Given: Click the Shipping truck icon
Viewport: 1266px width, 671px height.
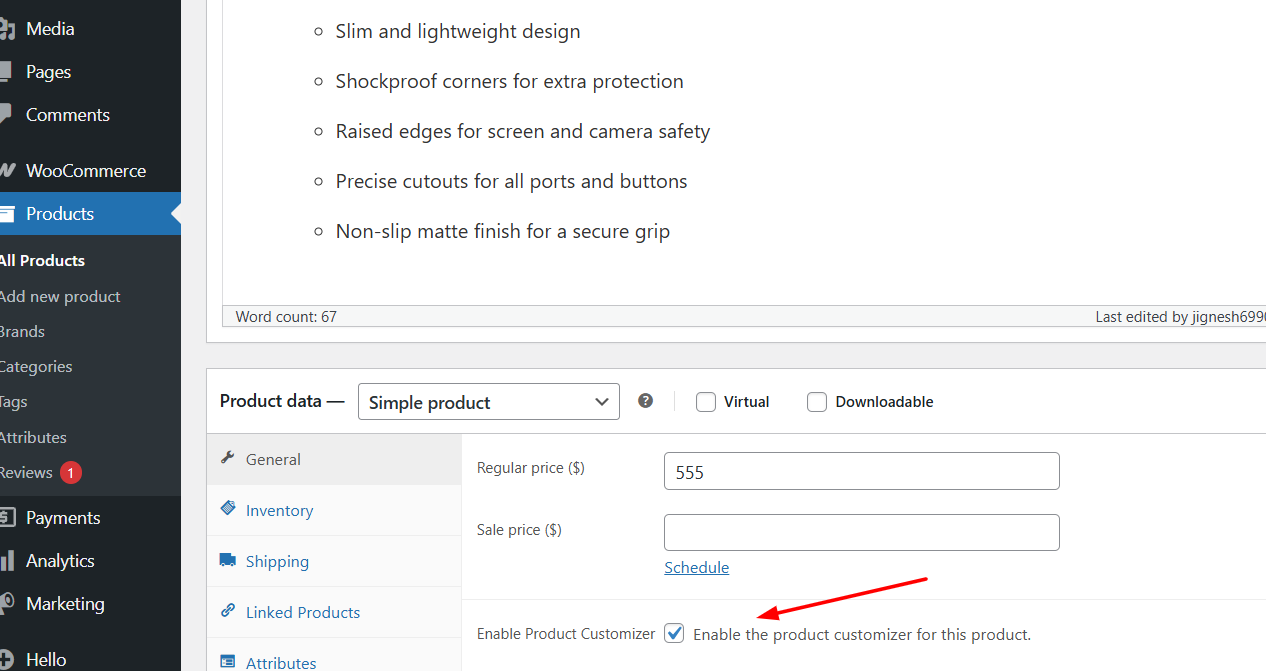Looking at the screenshot, I should point(228,560).
